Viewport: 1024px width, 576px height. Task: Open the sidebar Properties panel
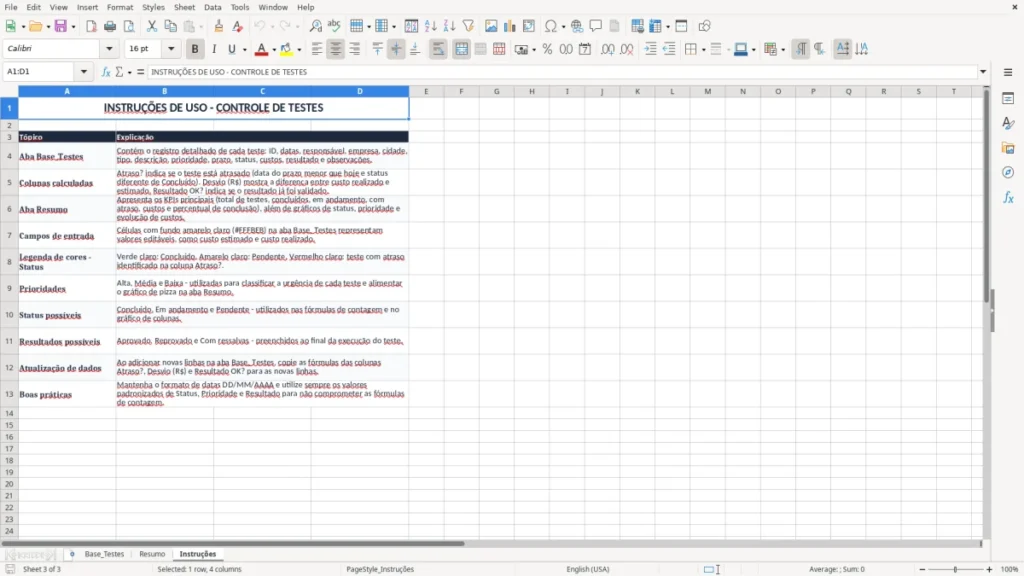(1008, 99)
